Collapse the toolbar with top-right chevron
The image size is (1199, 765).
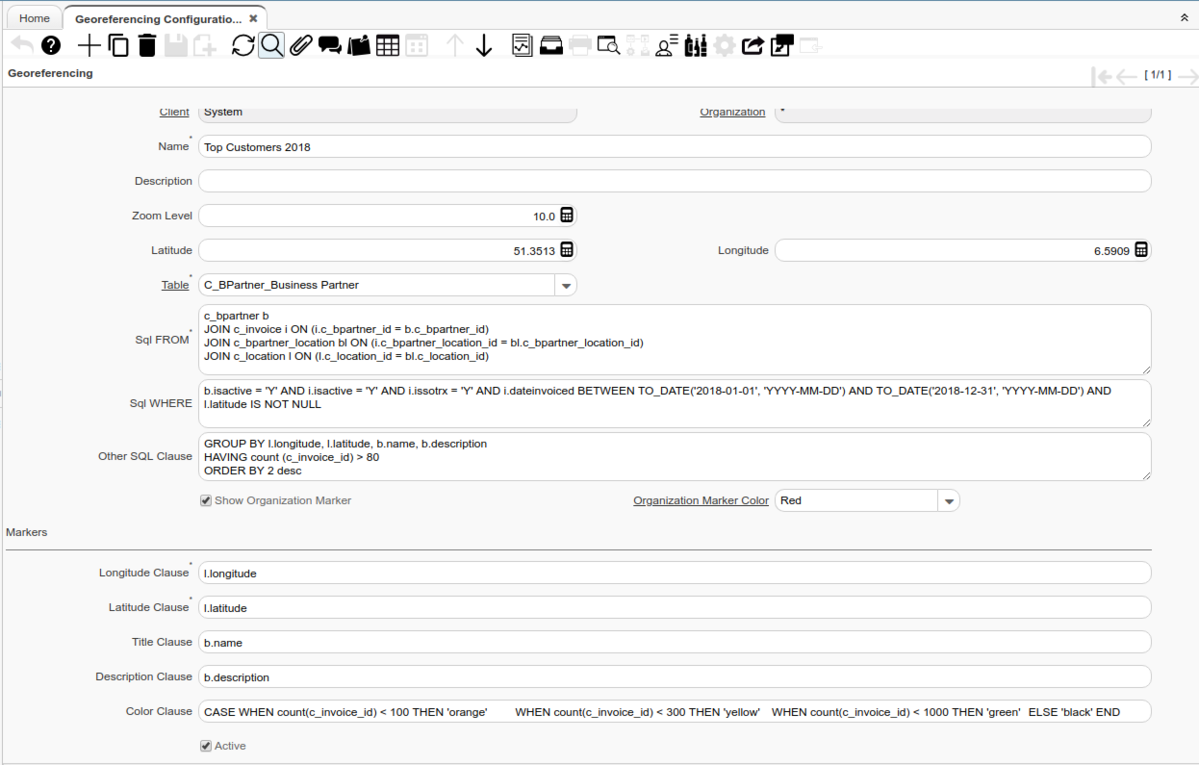pos(1185,18)
